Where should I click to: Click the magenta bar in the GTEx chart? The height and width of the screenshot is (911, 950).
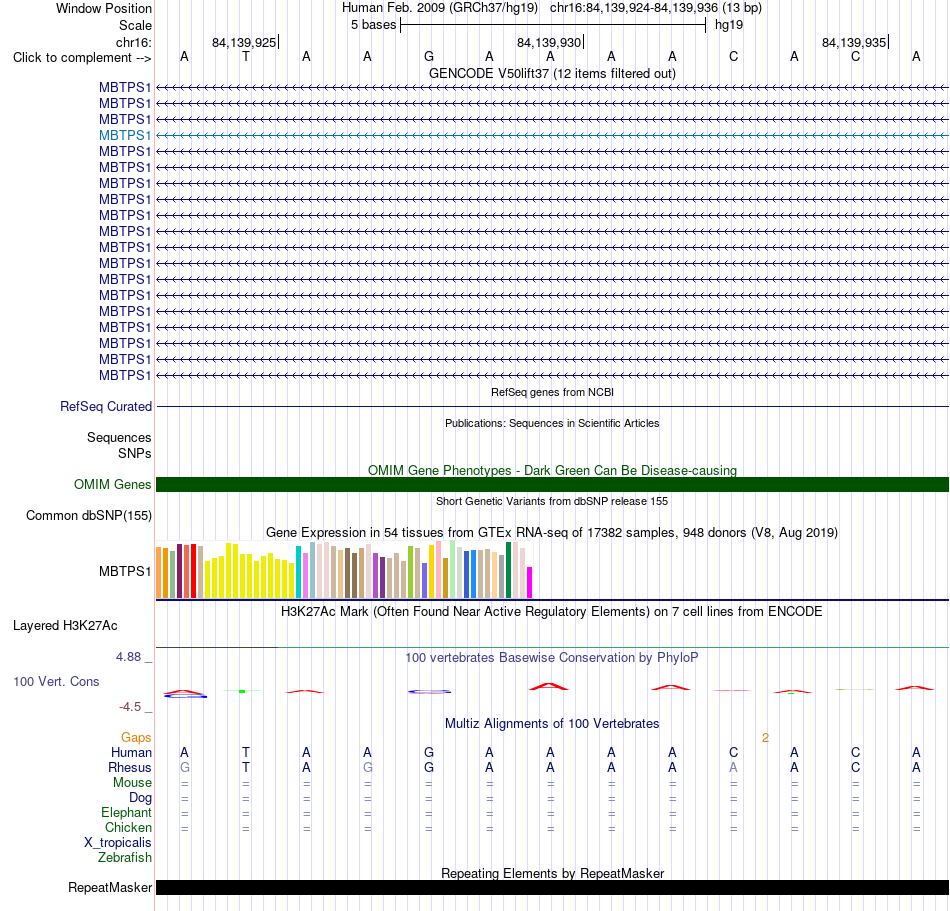530,583
